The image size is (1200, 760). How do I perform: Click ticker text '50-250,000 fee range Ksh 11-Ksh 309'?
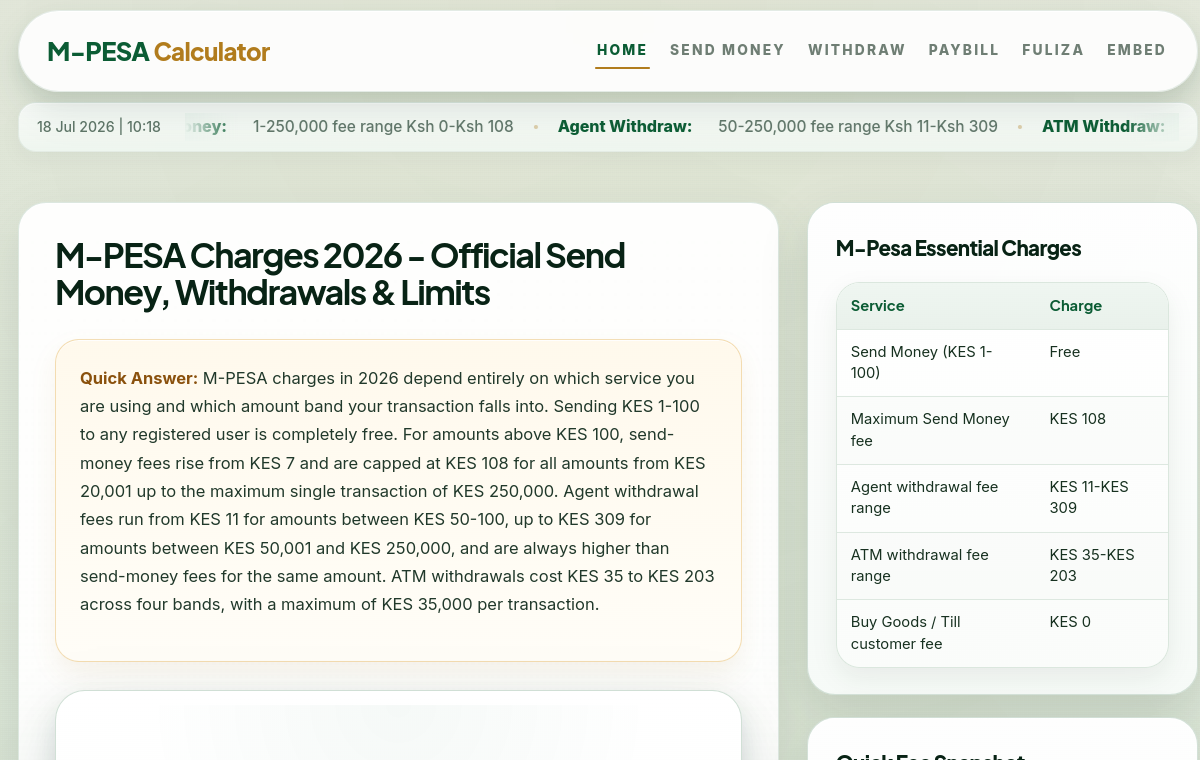[858, 127]
